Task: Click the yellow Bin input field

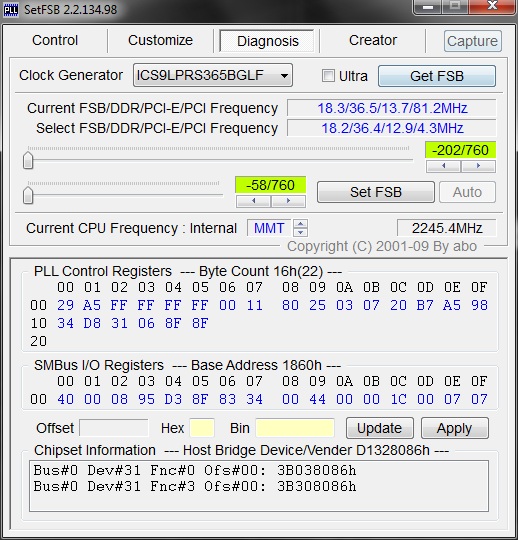Action: click(x=295, y=428)
